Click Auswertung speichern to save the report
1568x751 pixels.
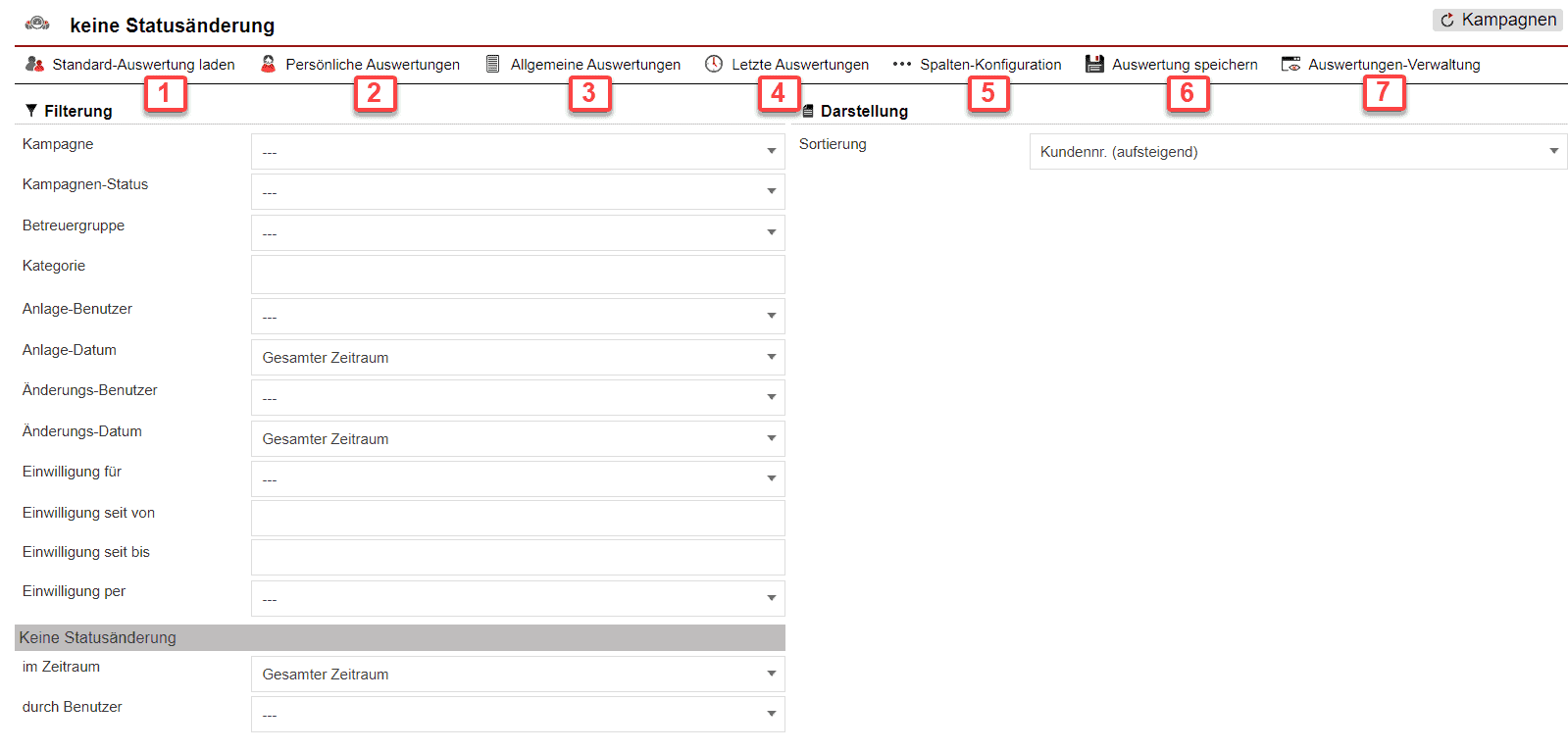[1184, 64]
